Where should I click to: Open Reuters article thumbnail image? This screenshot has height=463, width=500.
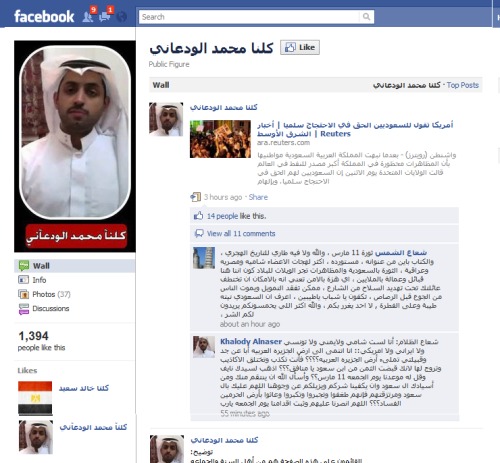(x=220, y=139)
